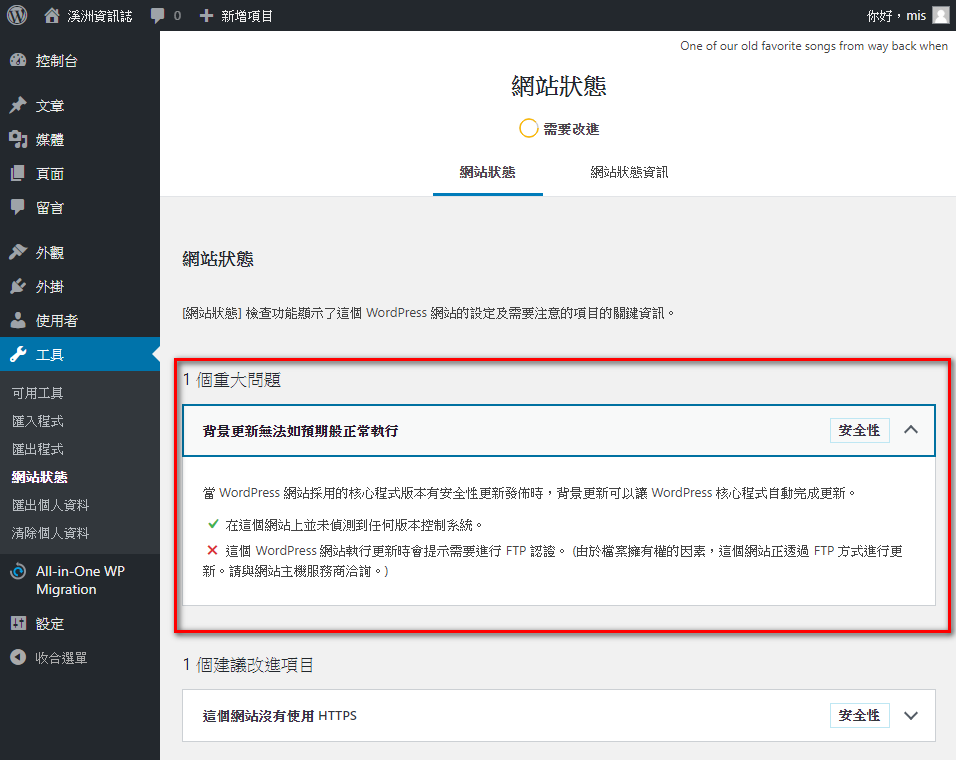Go to 頁面 pages menu
956x760 pixels.
tap(50, 174)
